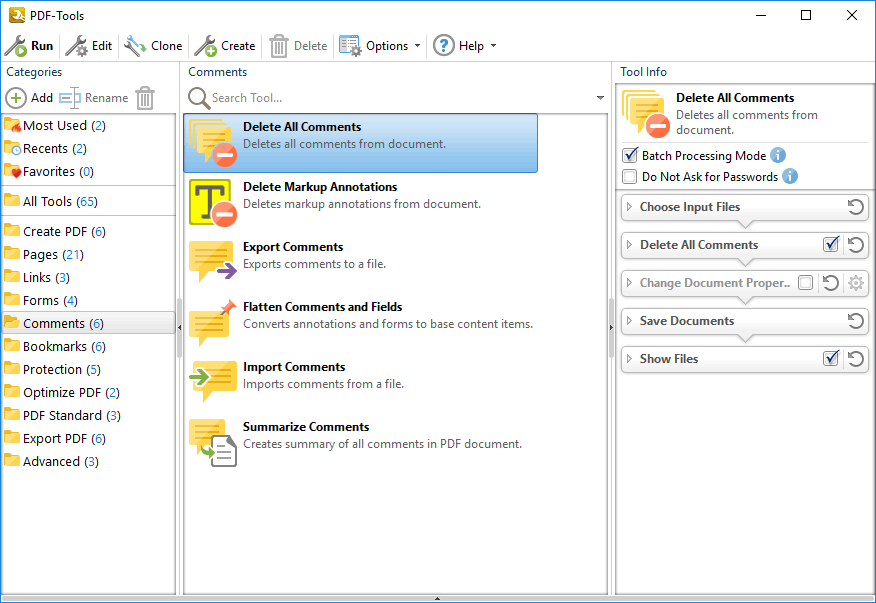The height and width of the screenshot is (603, 876).
Task: Toggle Batch Processing Mode checkbox
Action: (630, 155)
